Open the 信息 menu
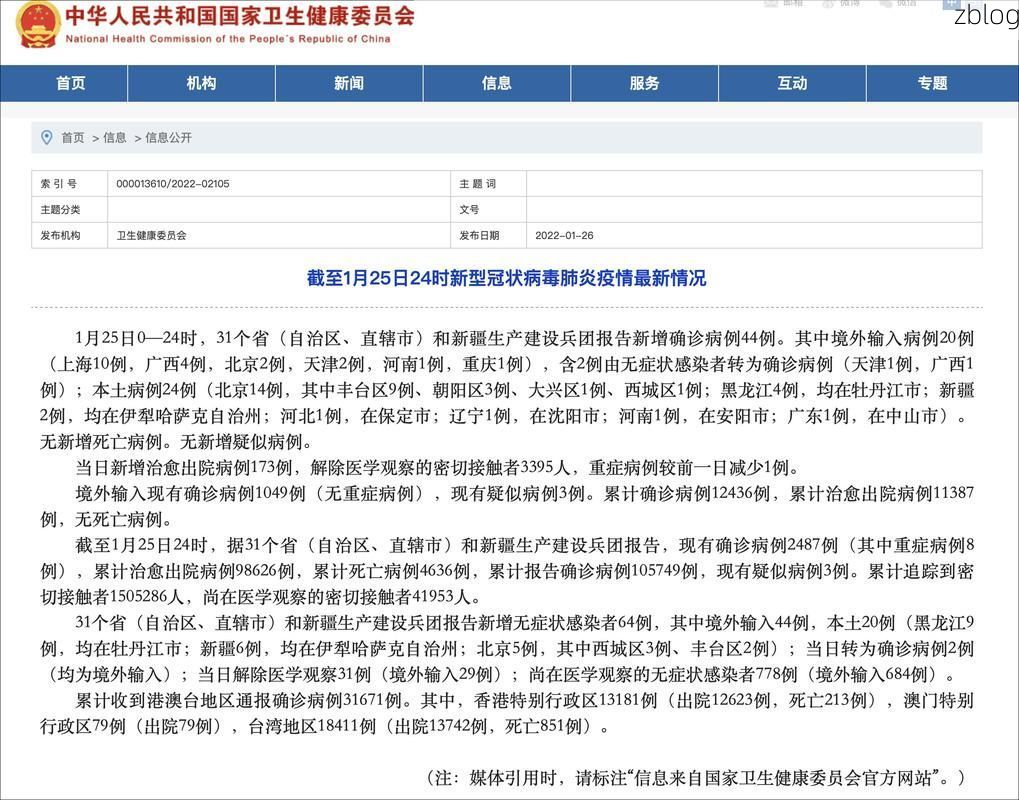The image size is (1019, 800). (x=496, y=83)
